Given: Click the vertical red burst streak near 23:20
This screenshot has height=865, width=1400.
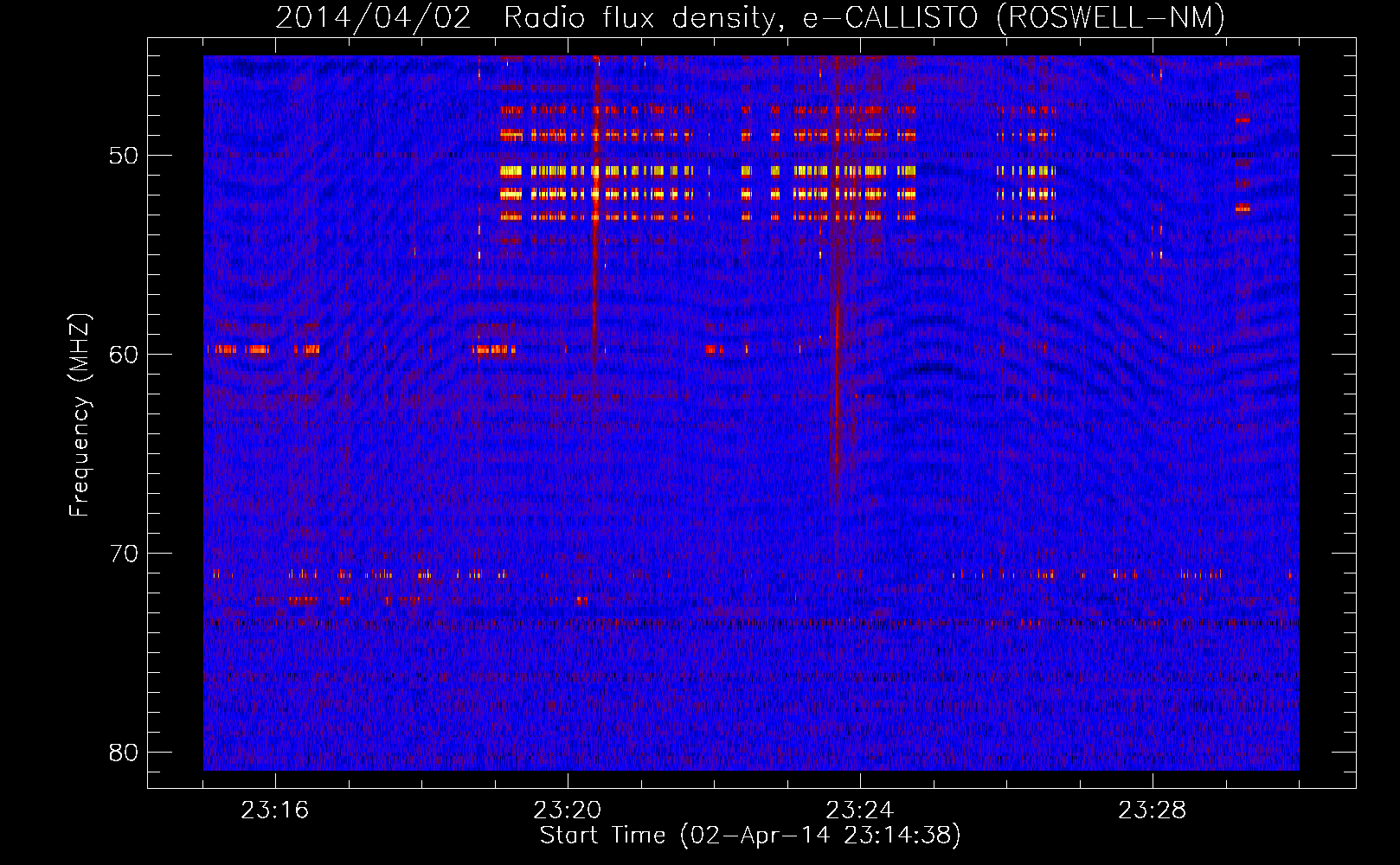Looking at the screenshot, I should tap(595, 208).
